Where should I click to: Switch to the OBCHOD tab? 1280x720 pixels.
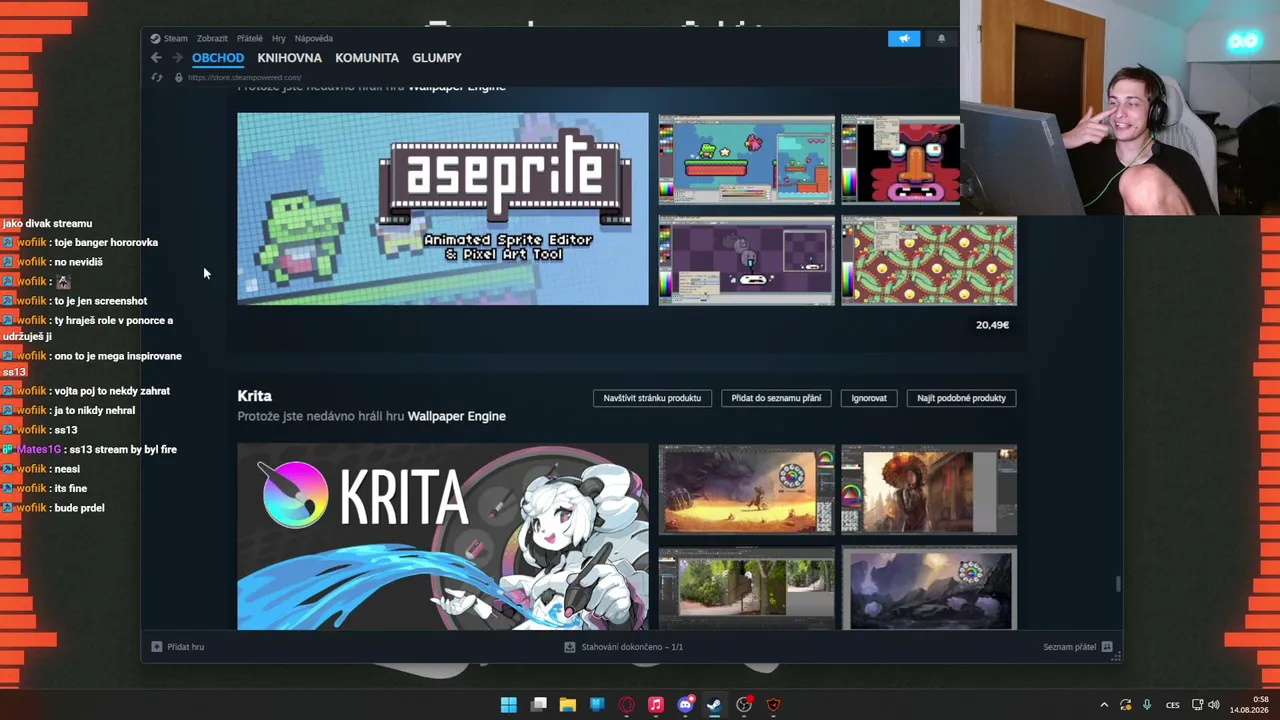pos(218,58)
